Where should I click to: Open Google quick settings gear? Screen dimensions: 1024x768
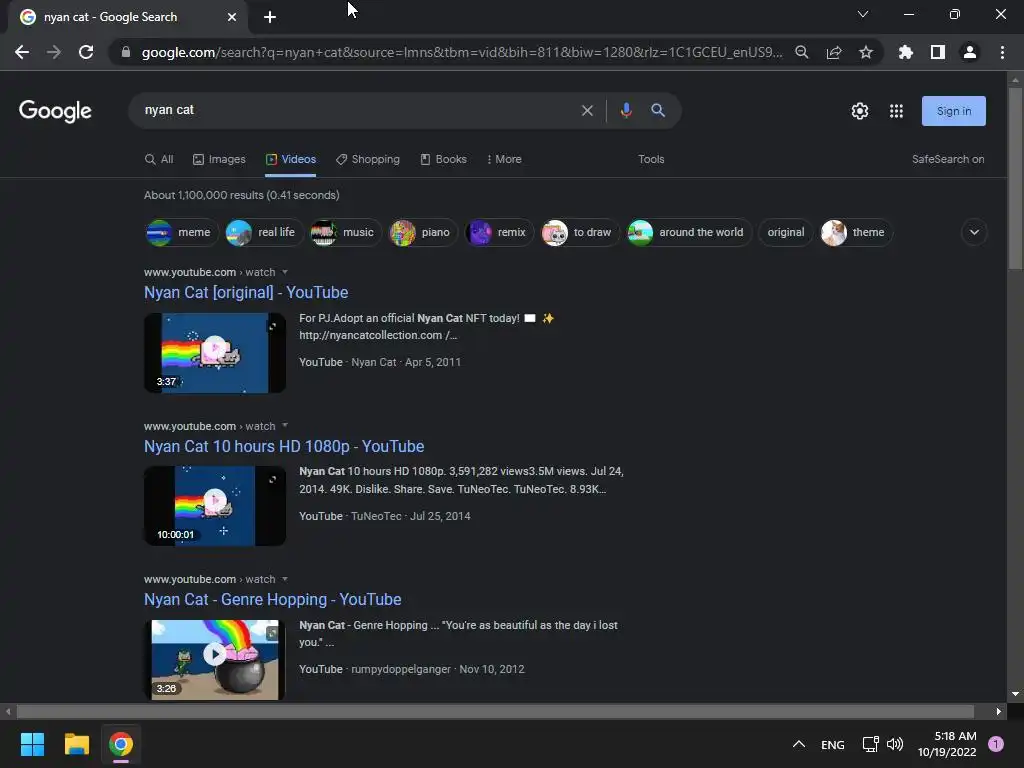click(x=860, y=111)
